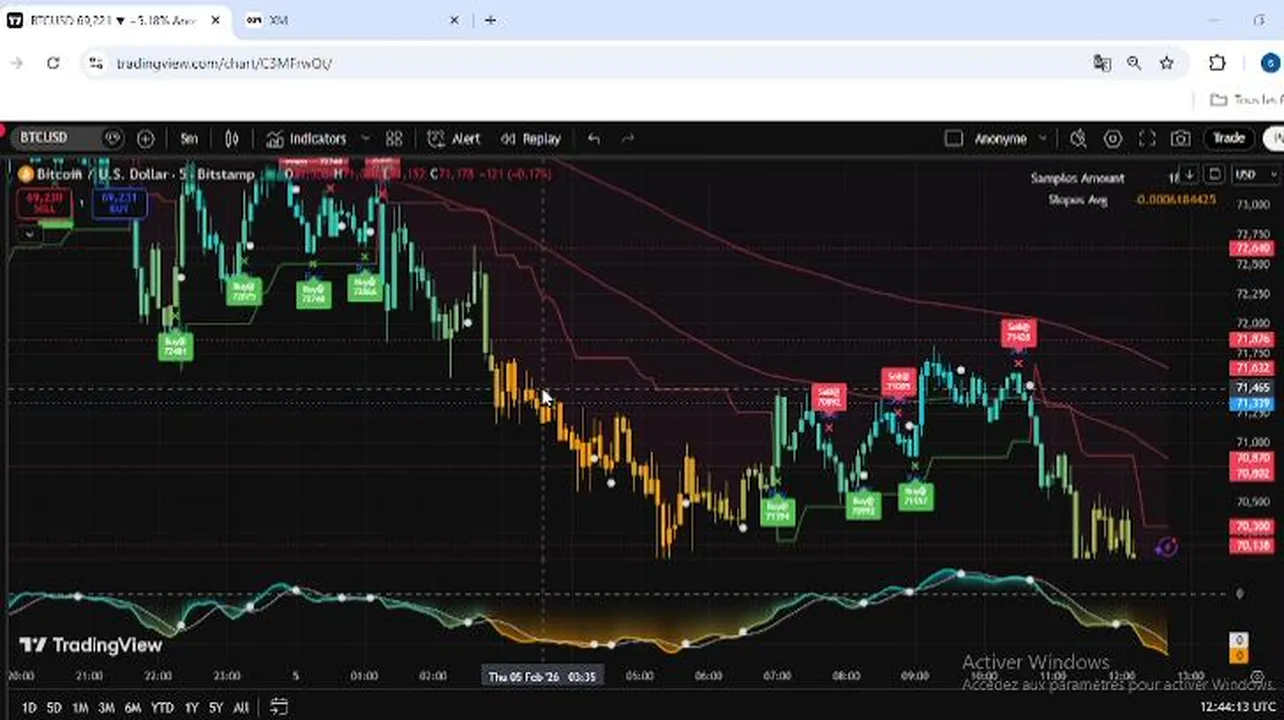
Task: Click the Sell 71428 signal label
Action: (1018, 332)
